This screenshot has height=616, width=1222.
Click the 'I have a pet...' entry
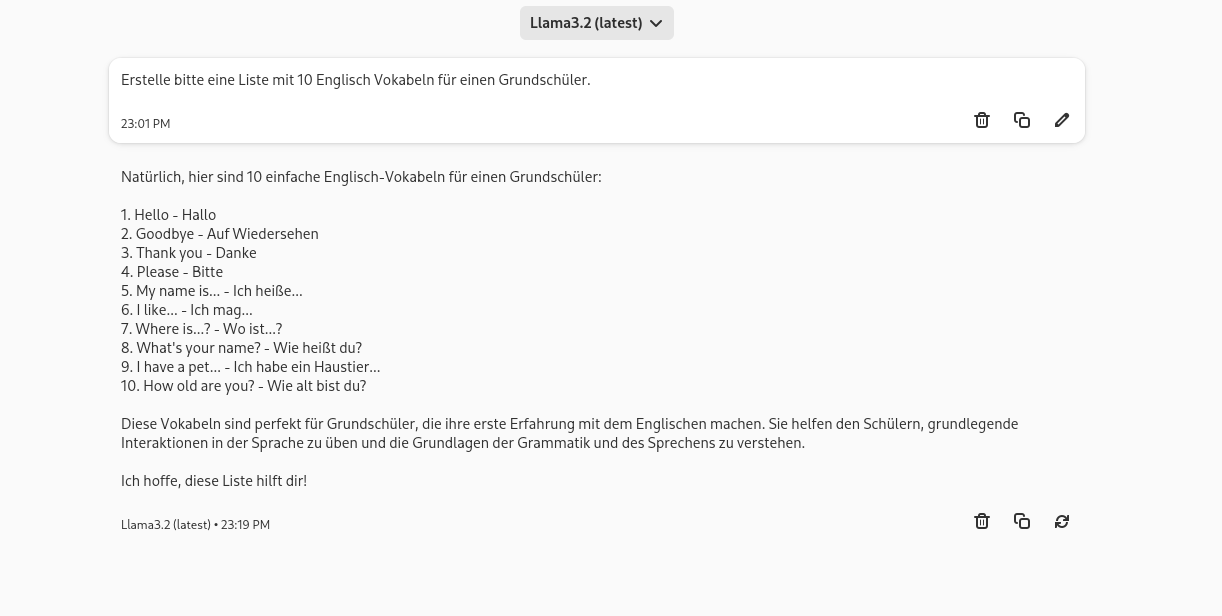(250, 367)
